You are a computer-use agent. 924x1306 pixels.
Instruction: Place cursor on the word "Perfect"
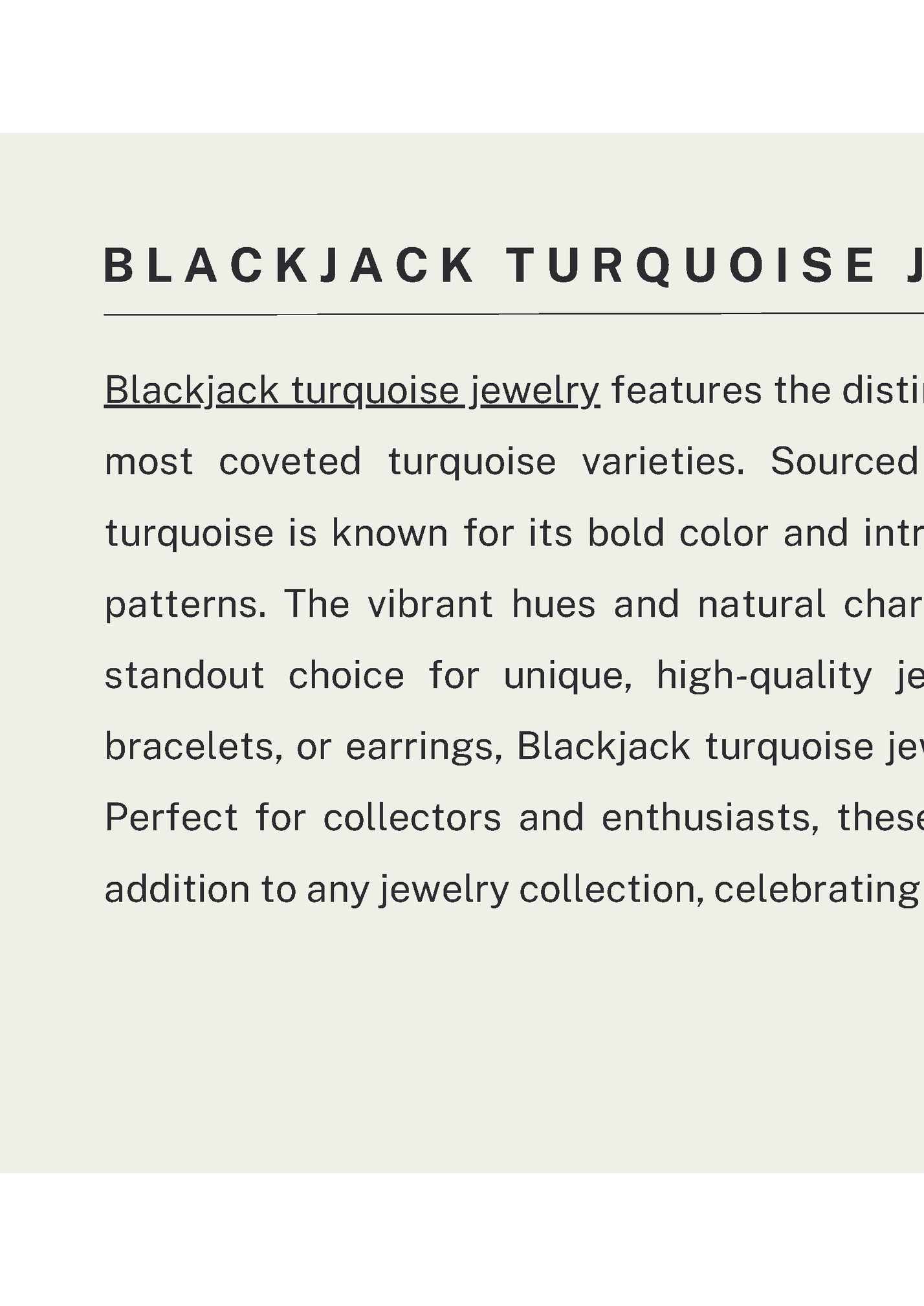(x=171, y=817)
